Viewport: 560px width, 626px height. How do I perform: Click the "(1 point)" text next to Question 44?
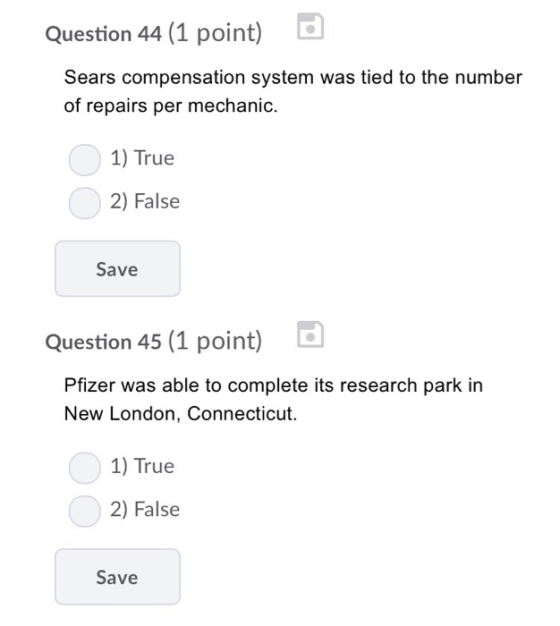tap(215, 33)
